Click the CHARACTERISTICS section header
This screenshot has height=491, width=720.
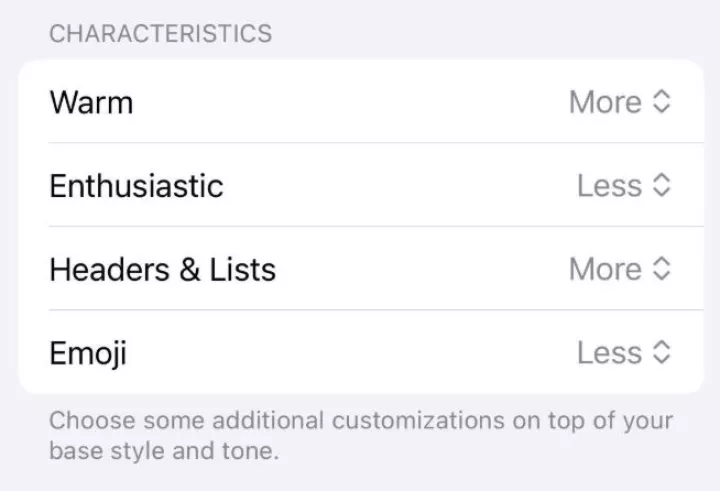pos(160,33)
